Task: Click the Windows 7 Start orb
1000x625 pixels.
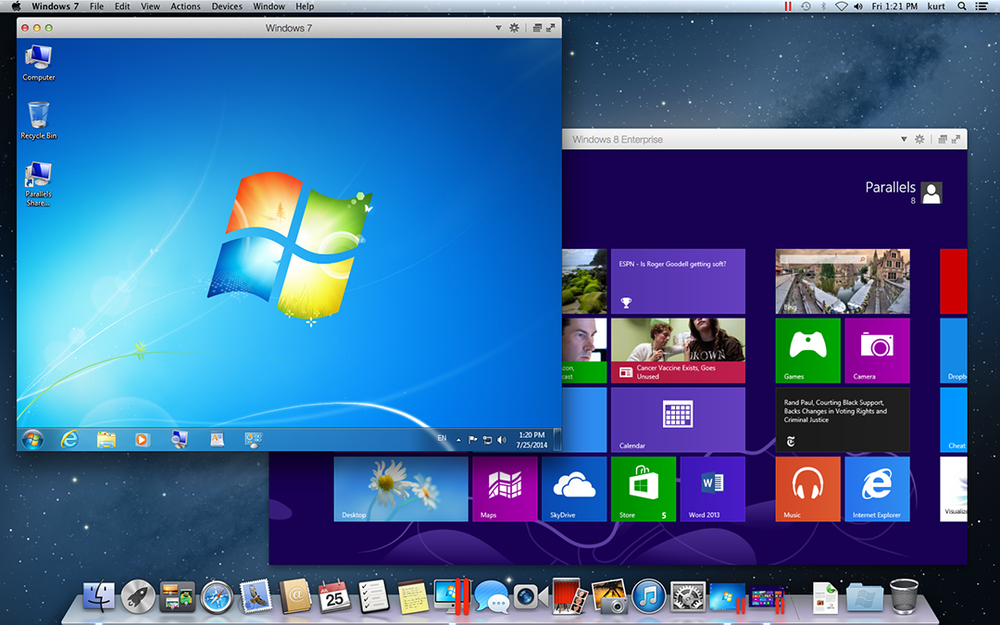Action: [32, 439]
